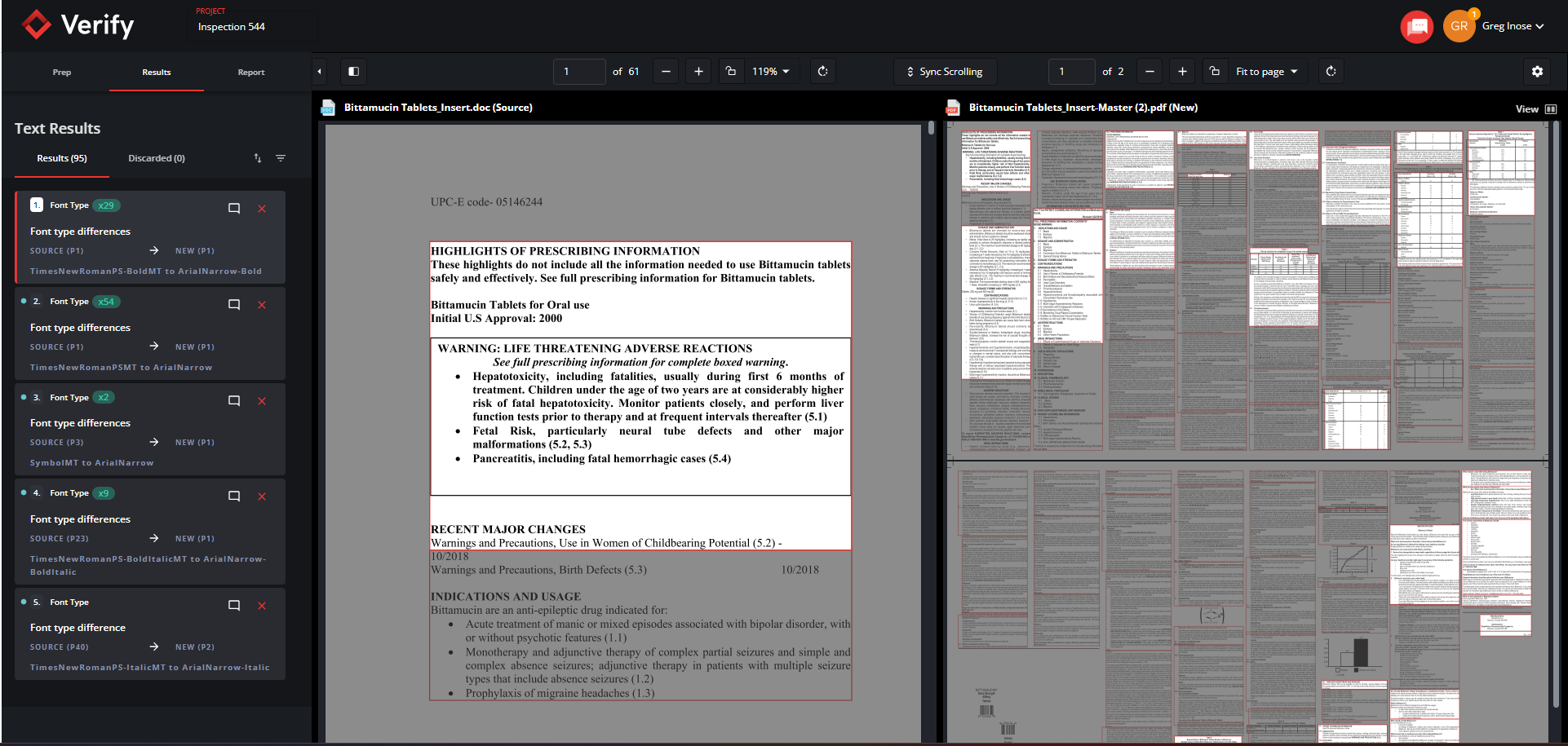
Task: Click the WARNING: LIFE THREATENING ADVERSE REACTIONS box
Action: pyautogui.click(x=640, y=416)
